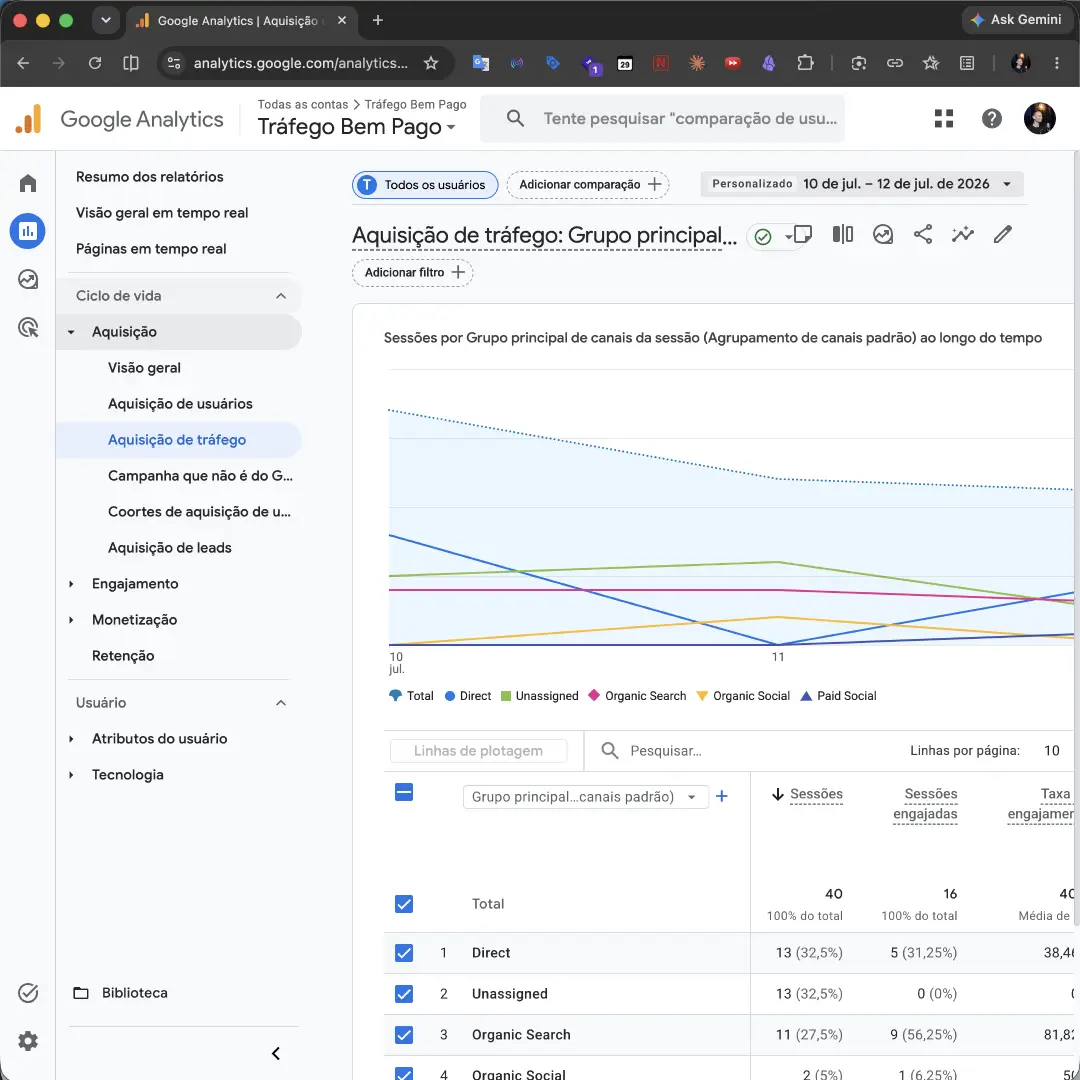Click the Direct legend color marker
This screenshot has width=1080, height=1080.
click(450, 696)
